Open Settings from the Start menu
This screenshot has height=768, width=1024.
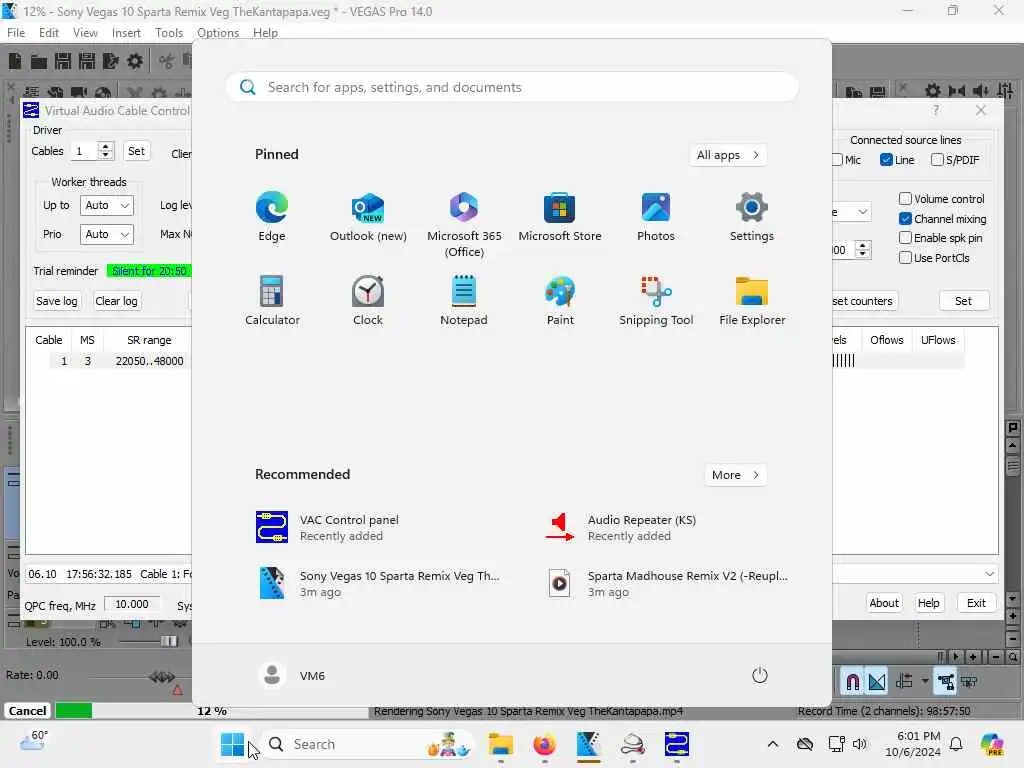tap(752, 217)
